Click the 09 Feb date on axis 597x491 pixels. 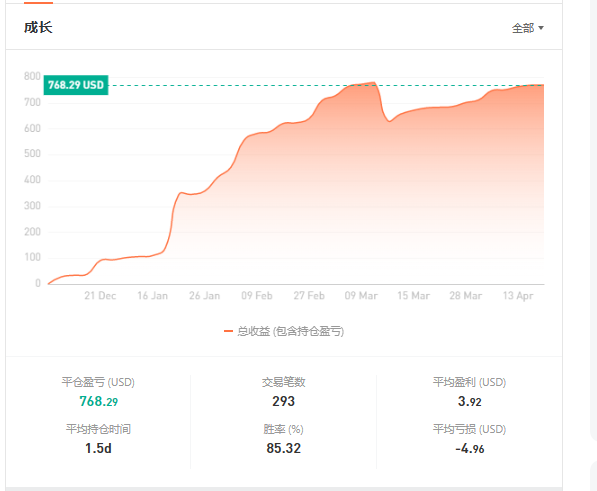(x=257, y=296)
